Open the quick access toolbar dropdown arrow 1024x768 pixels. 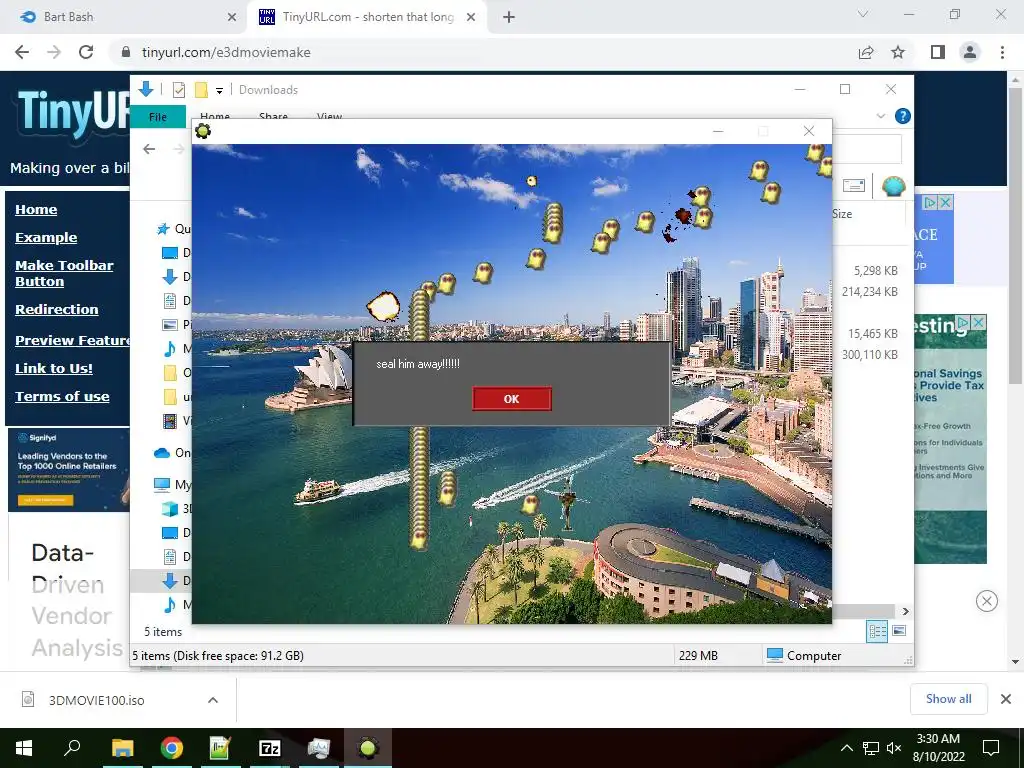pyautogui.click(x=219, y=91)
